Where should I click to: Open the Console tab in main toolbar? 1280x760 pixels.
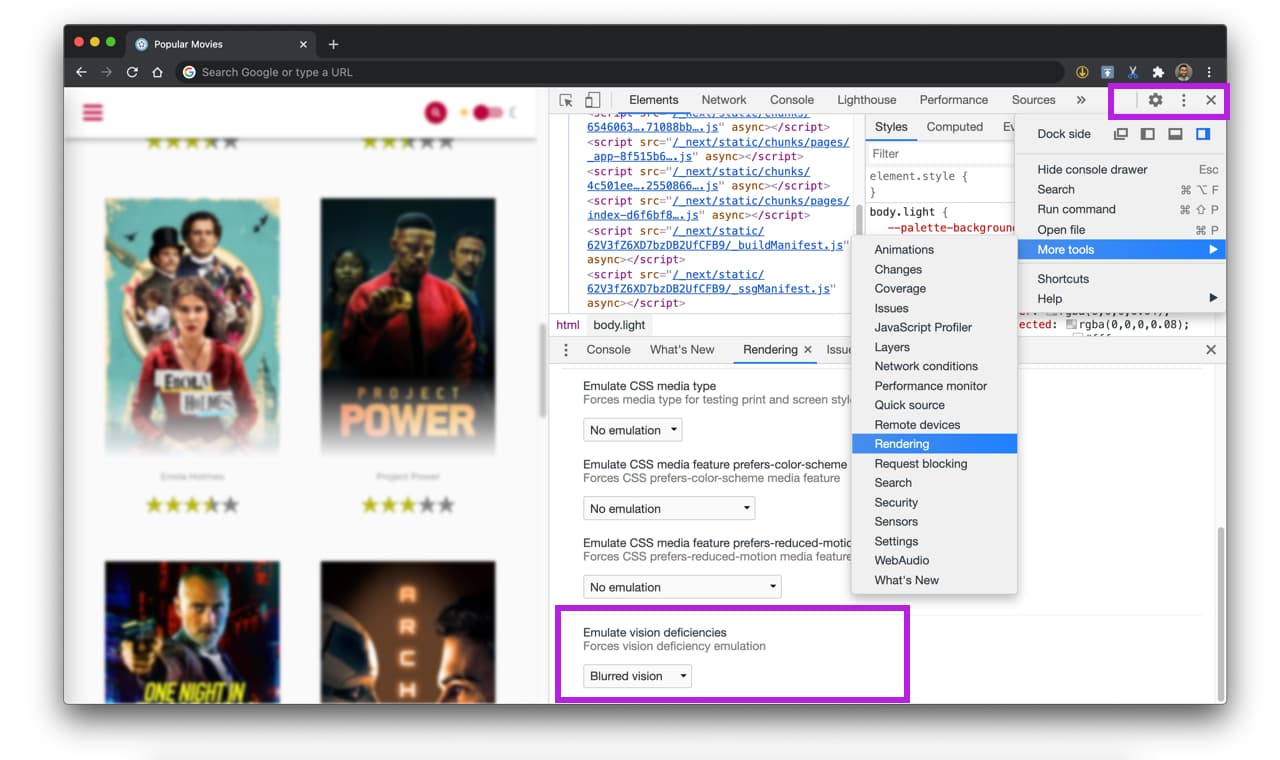click(x=792, y=100)
